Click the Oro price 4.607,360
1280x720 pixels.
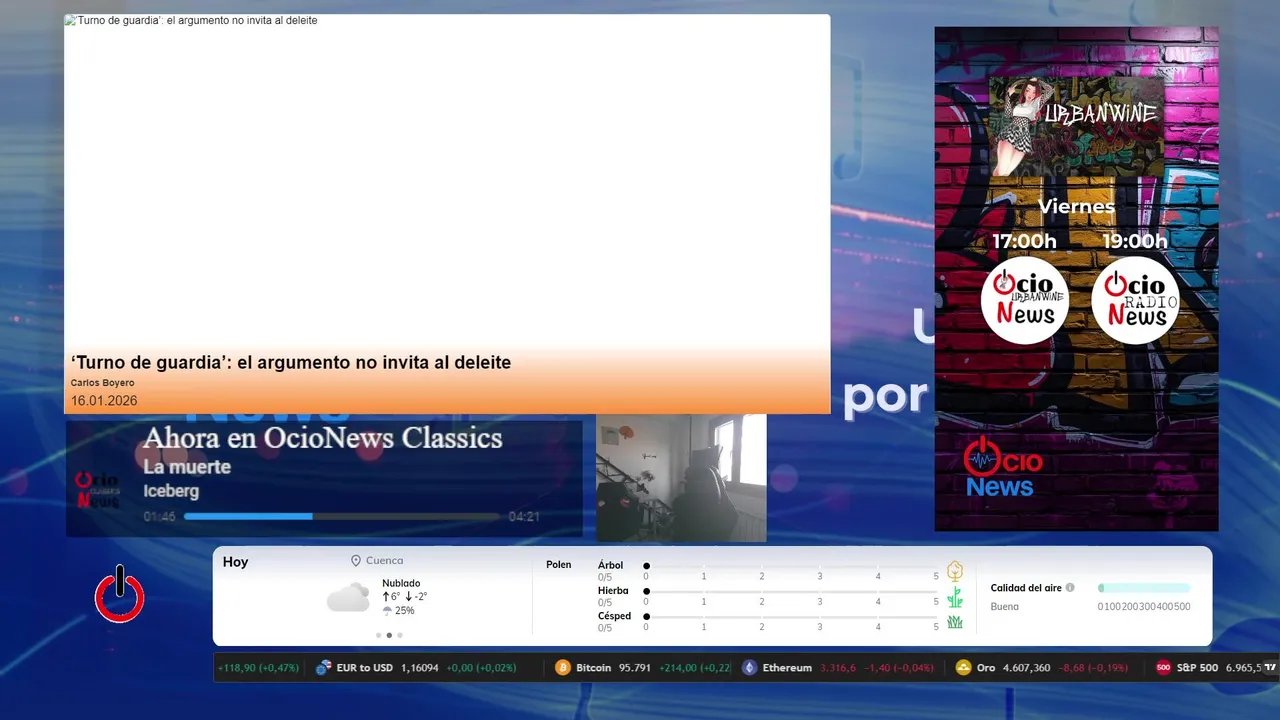click(1027, 667)
